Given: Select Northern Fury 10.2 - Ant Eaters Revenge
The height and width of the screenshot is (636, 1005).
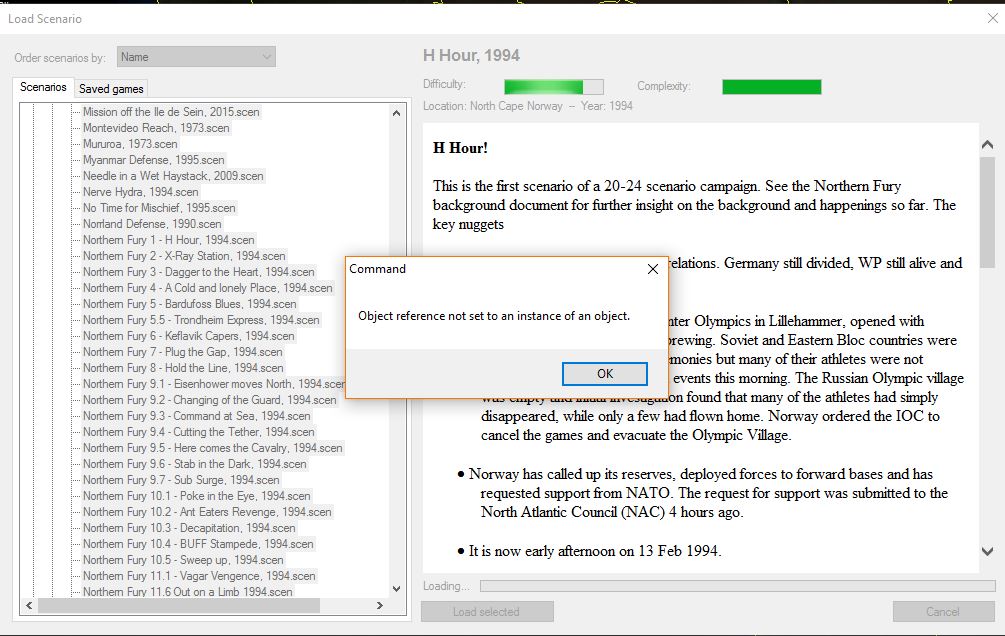Looking at the screenshot, I should (207, 512).
